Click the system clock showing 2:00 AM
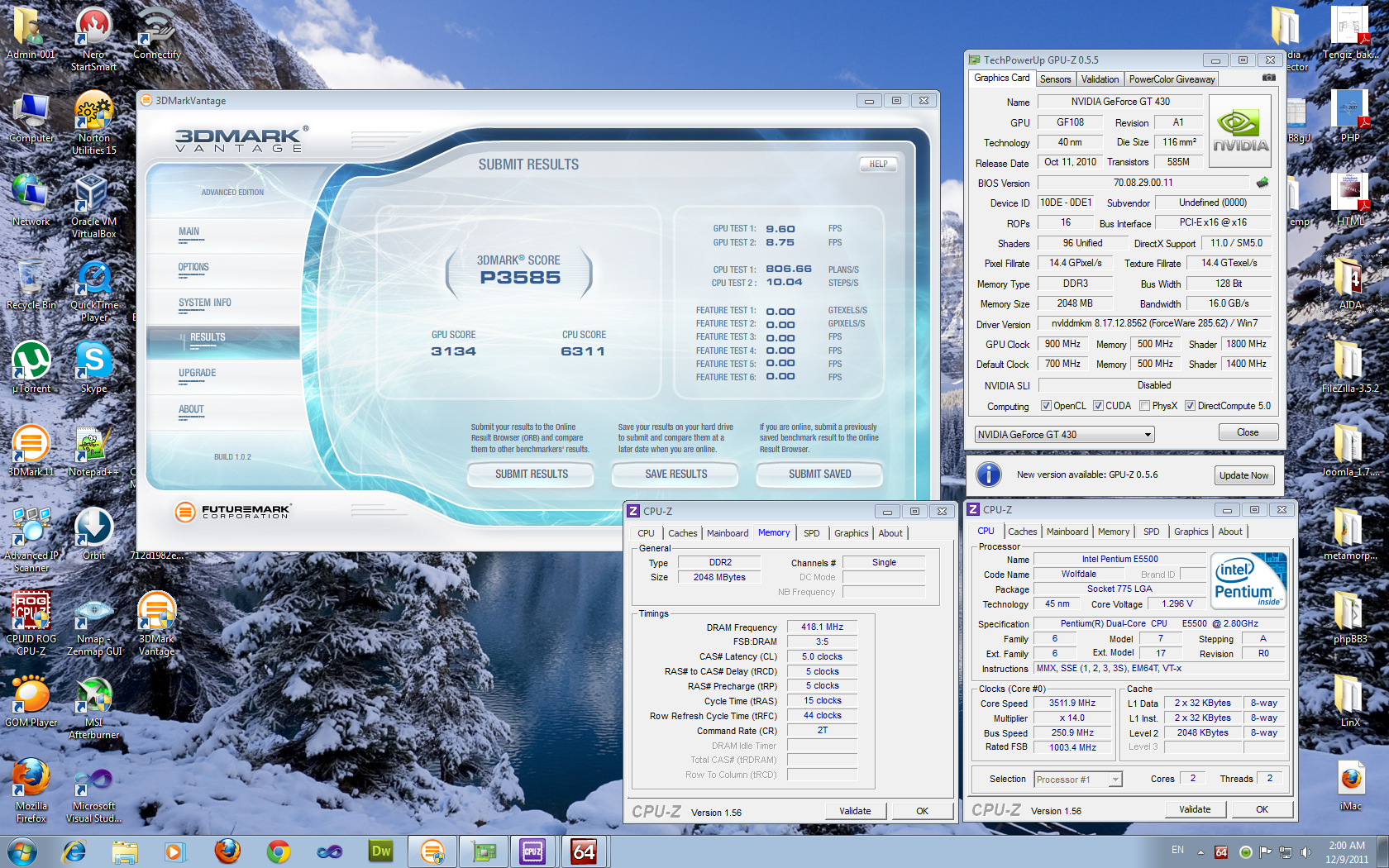Image resolution: width=1389 pixels, height=868 pixels. click(x=1347, y=851)
